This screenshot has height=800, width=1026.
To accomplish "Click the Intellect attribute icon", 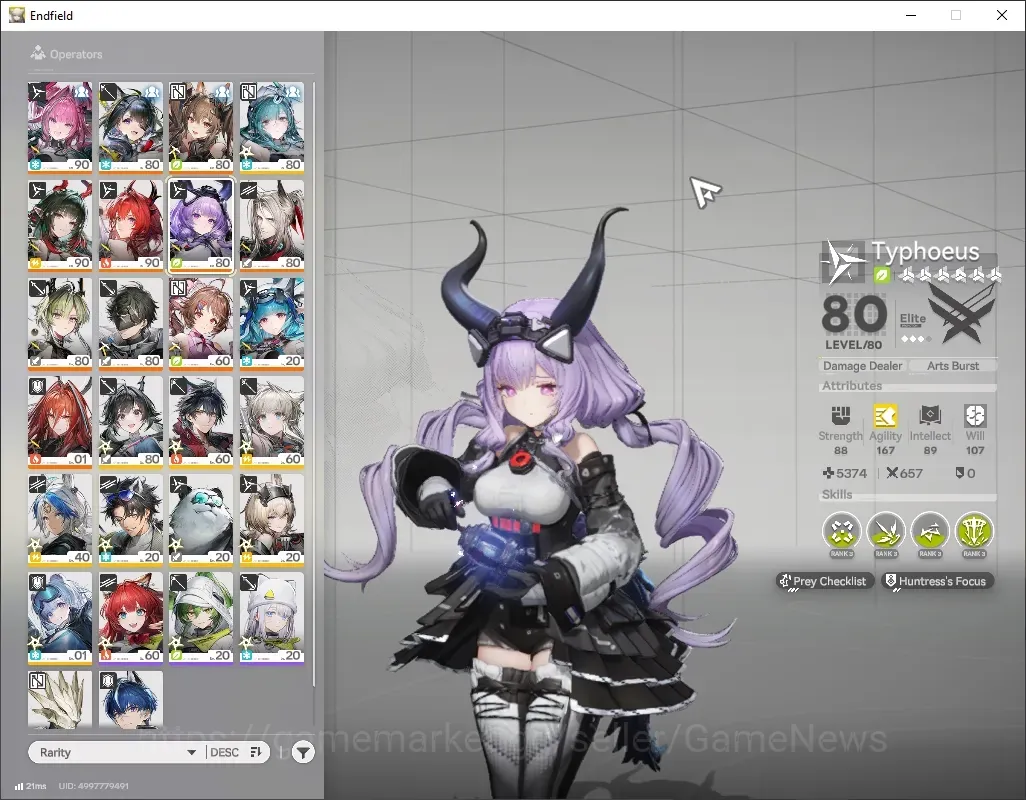I will (x=930, y=416).
